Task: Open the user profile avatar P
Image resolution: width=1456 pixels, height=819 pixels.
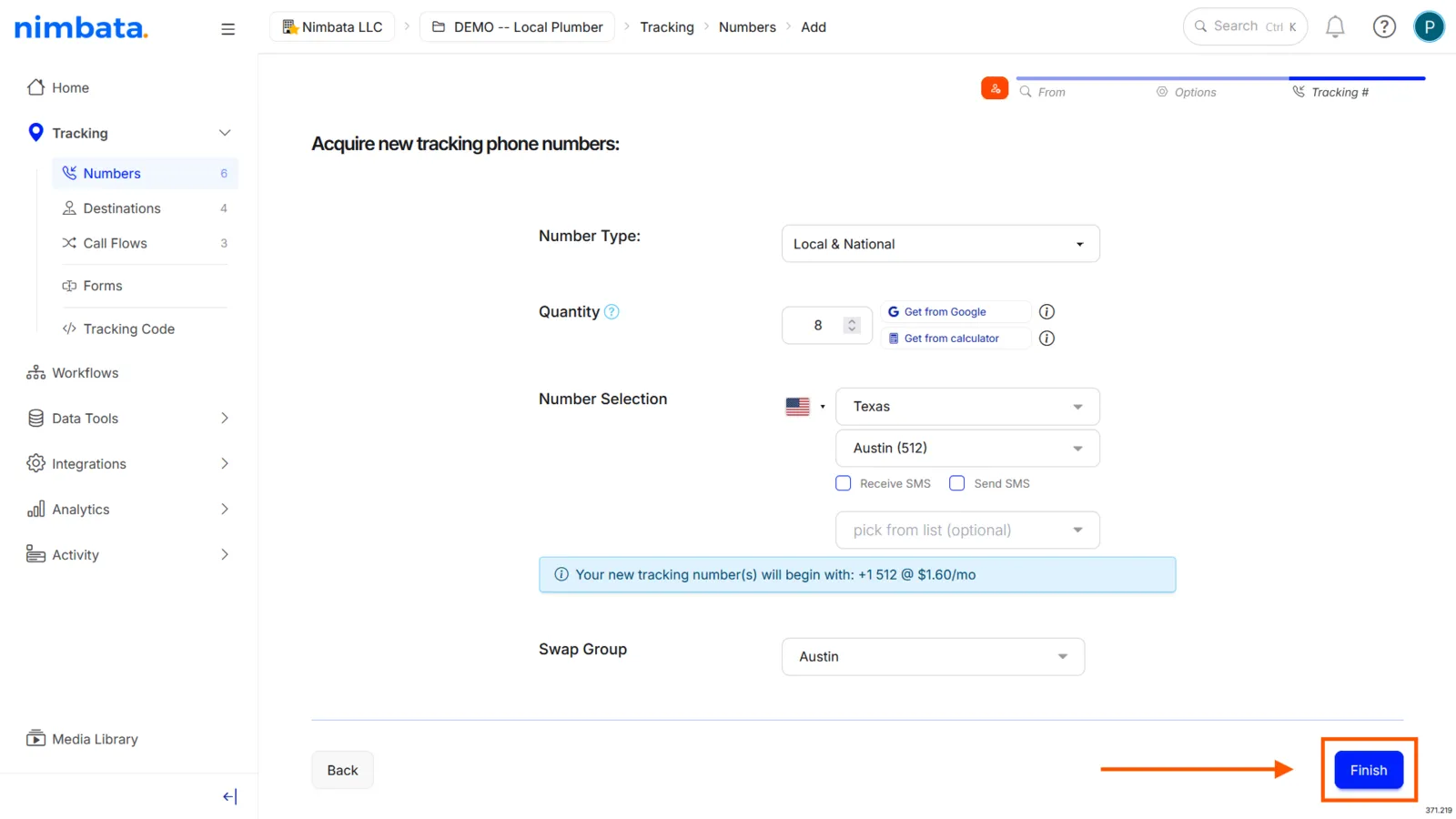Action: click(1429, 27)
